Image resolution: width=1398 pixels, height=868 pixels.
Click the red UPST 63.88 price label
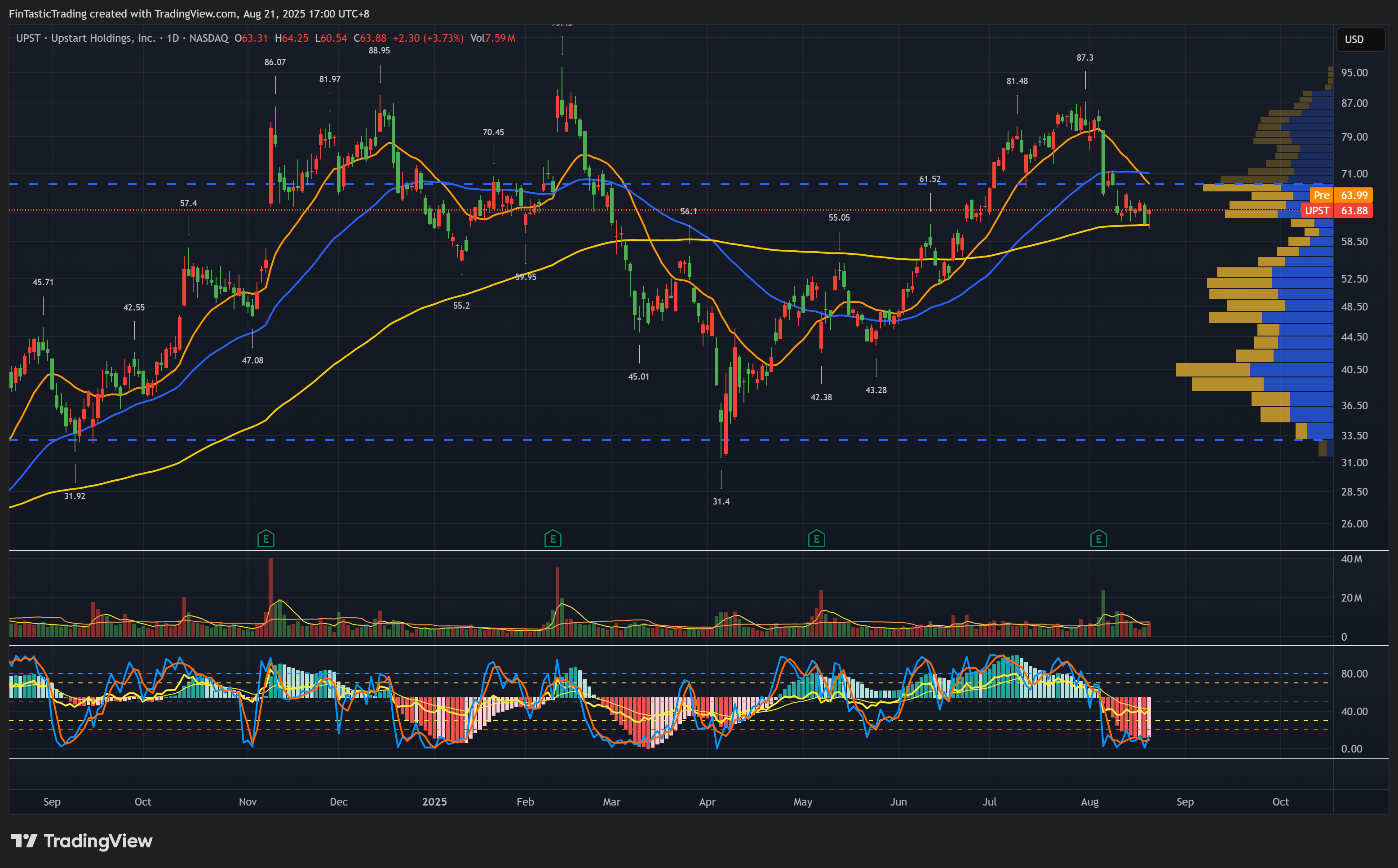click(1336, 211)
